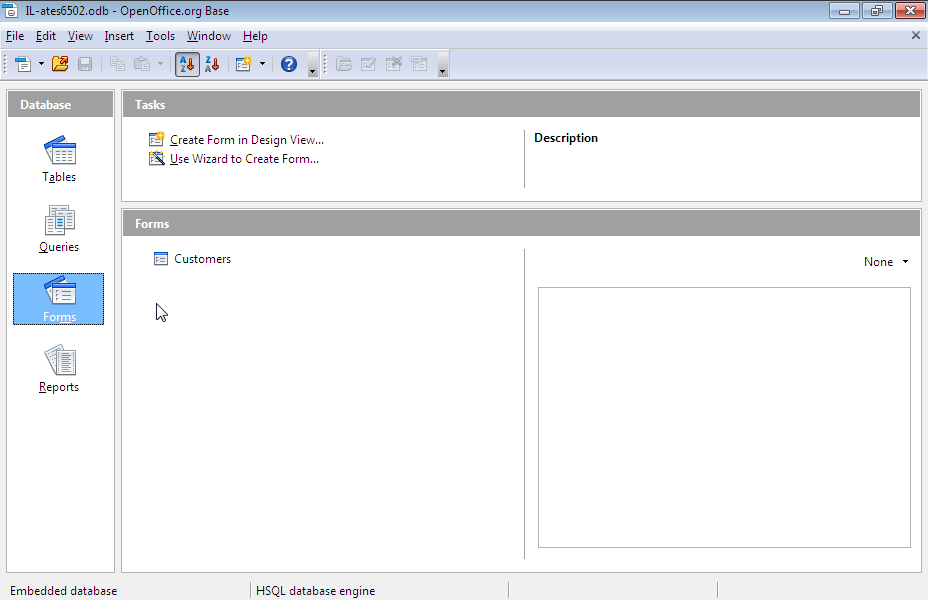This screenshot has width=928, height=600.
Task: Click the Rename form toolbar icon
Action: 419,64
